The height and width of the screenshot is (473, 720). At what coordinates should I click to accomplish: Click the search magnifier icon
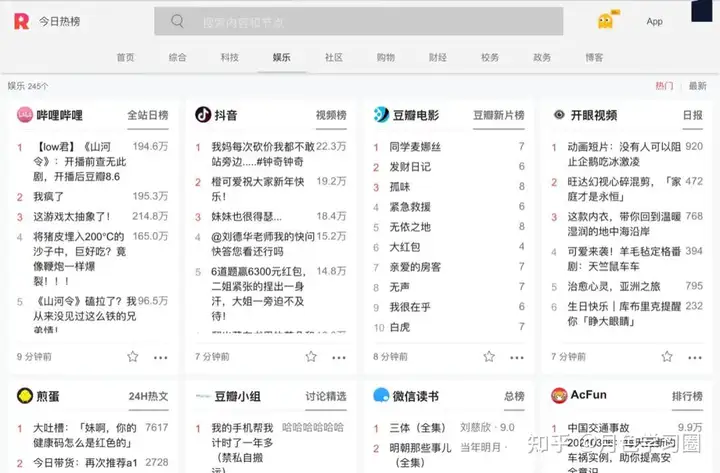pos(177,21)
